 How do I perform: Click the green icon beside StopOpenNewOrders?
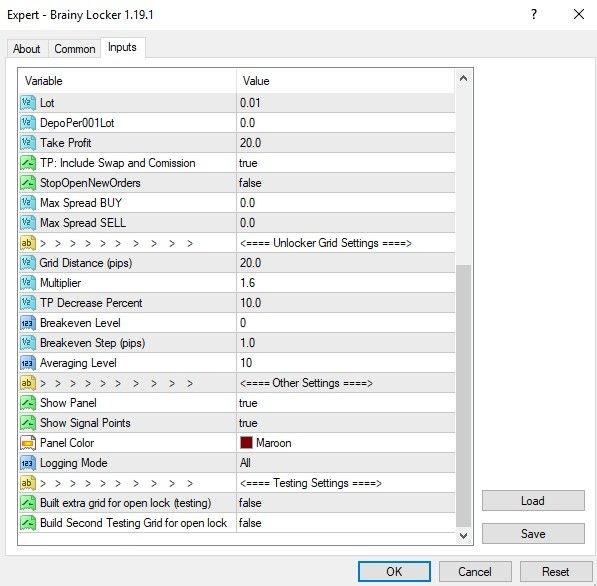(28, 183)
